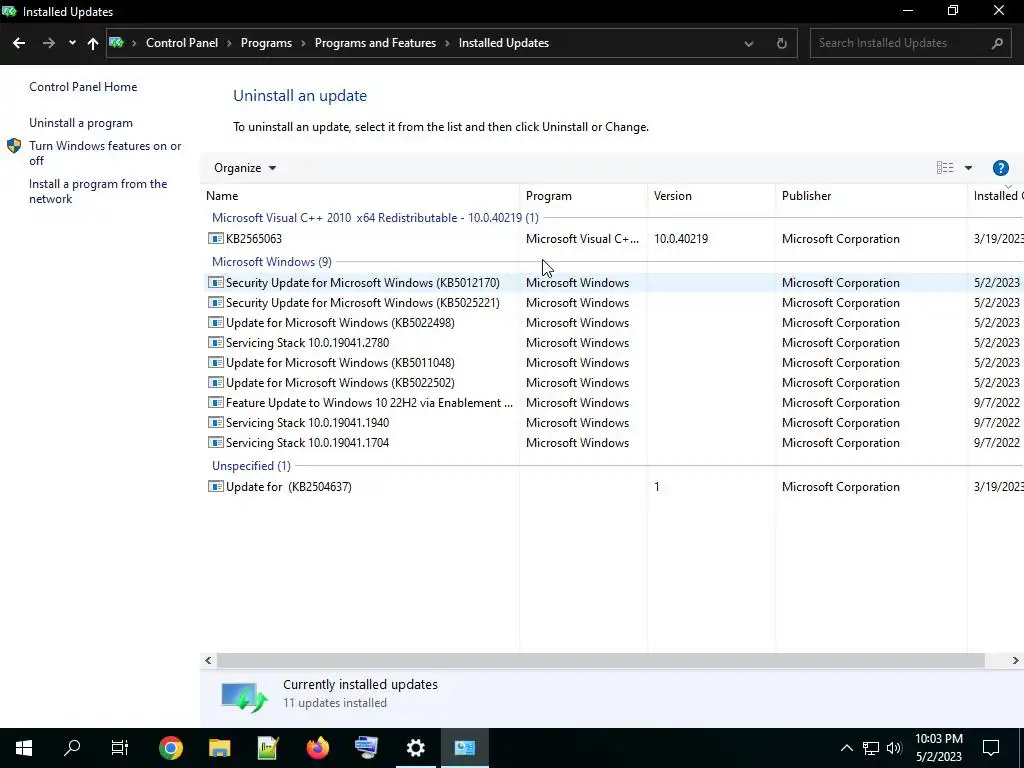Sort by the Installed On column header
This screenshot has height=768, width=1024.
995,196
